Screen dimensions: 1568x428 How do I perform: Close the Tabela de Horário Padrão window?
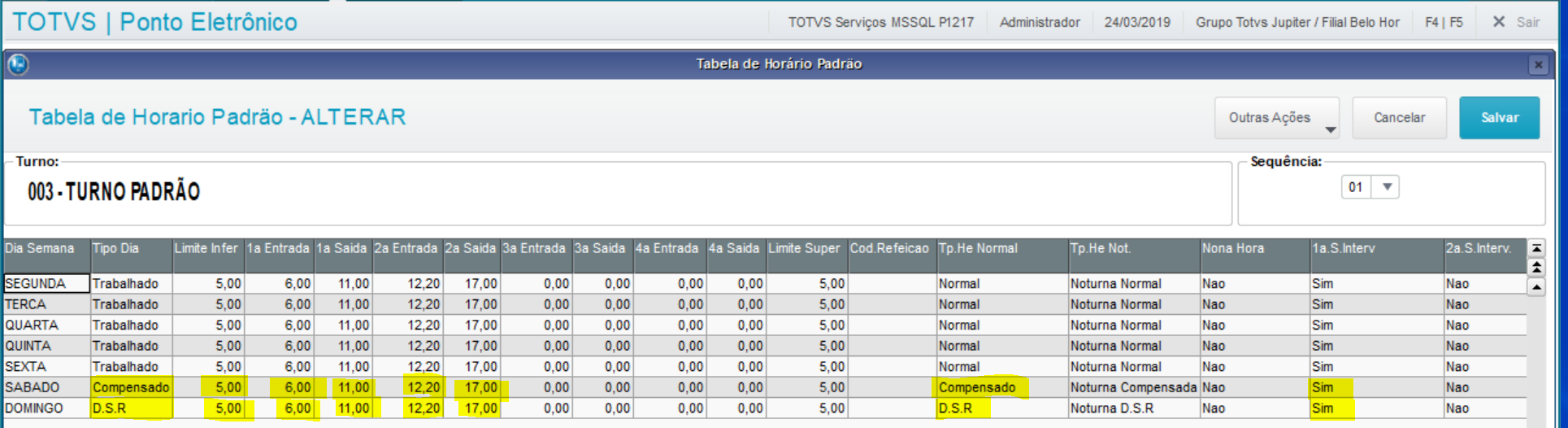(1538, 65)
